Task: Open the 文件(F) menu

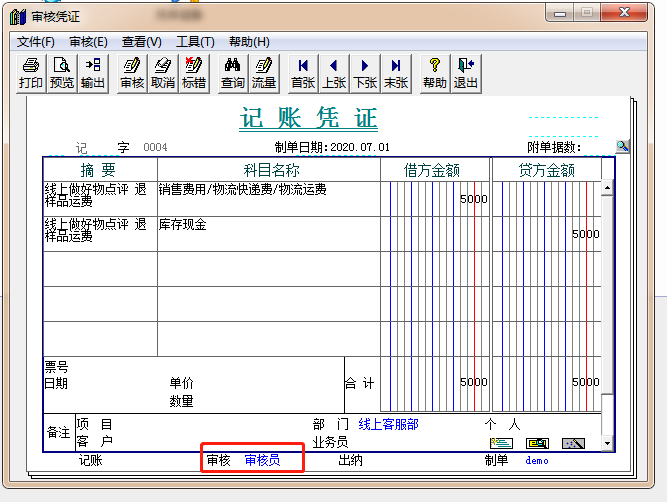Action: 36,42
